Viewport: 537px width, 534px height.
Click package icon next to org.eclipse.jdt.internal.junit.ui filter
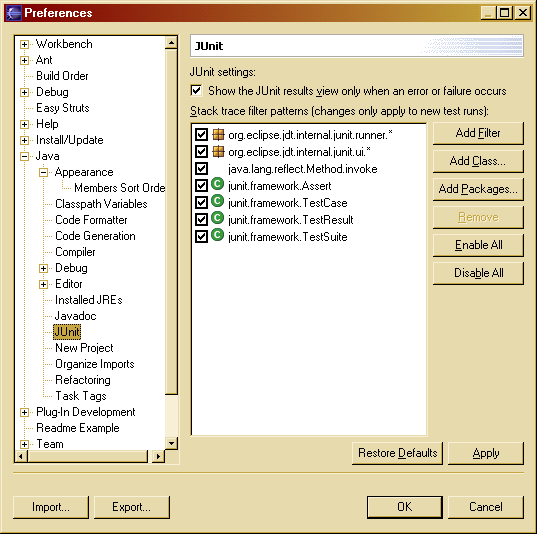[218, 151]
